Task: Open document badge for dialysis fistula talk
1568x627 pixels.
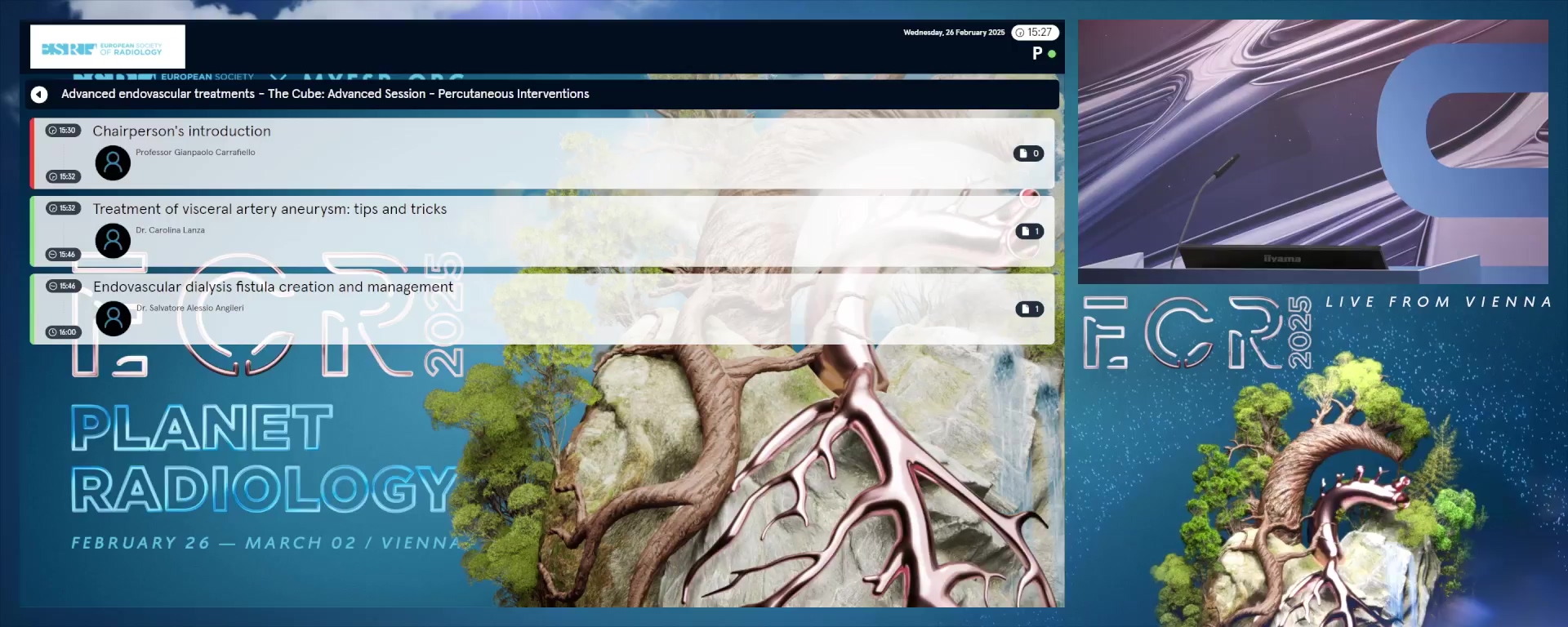Action: [1030, 309]
